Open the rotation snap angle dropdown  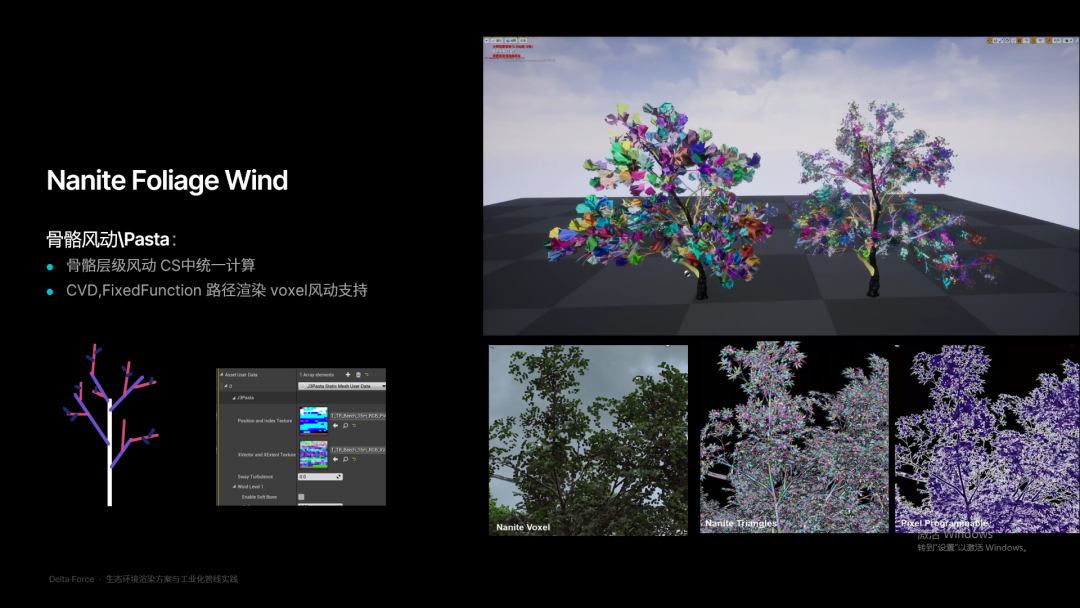pos(1041,41)
